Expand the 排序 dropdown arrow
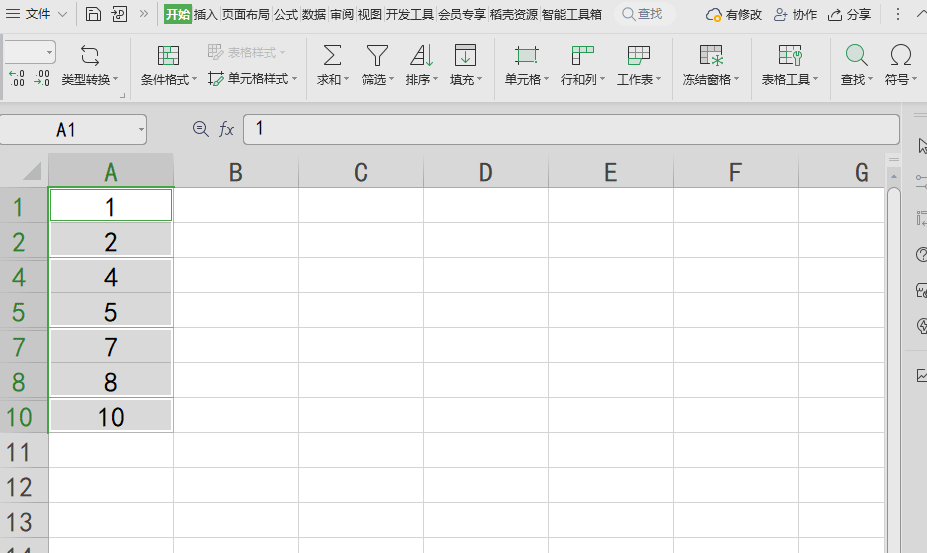This screenshot has height=553, width=927. (436, 79)
